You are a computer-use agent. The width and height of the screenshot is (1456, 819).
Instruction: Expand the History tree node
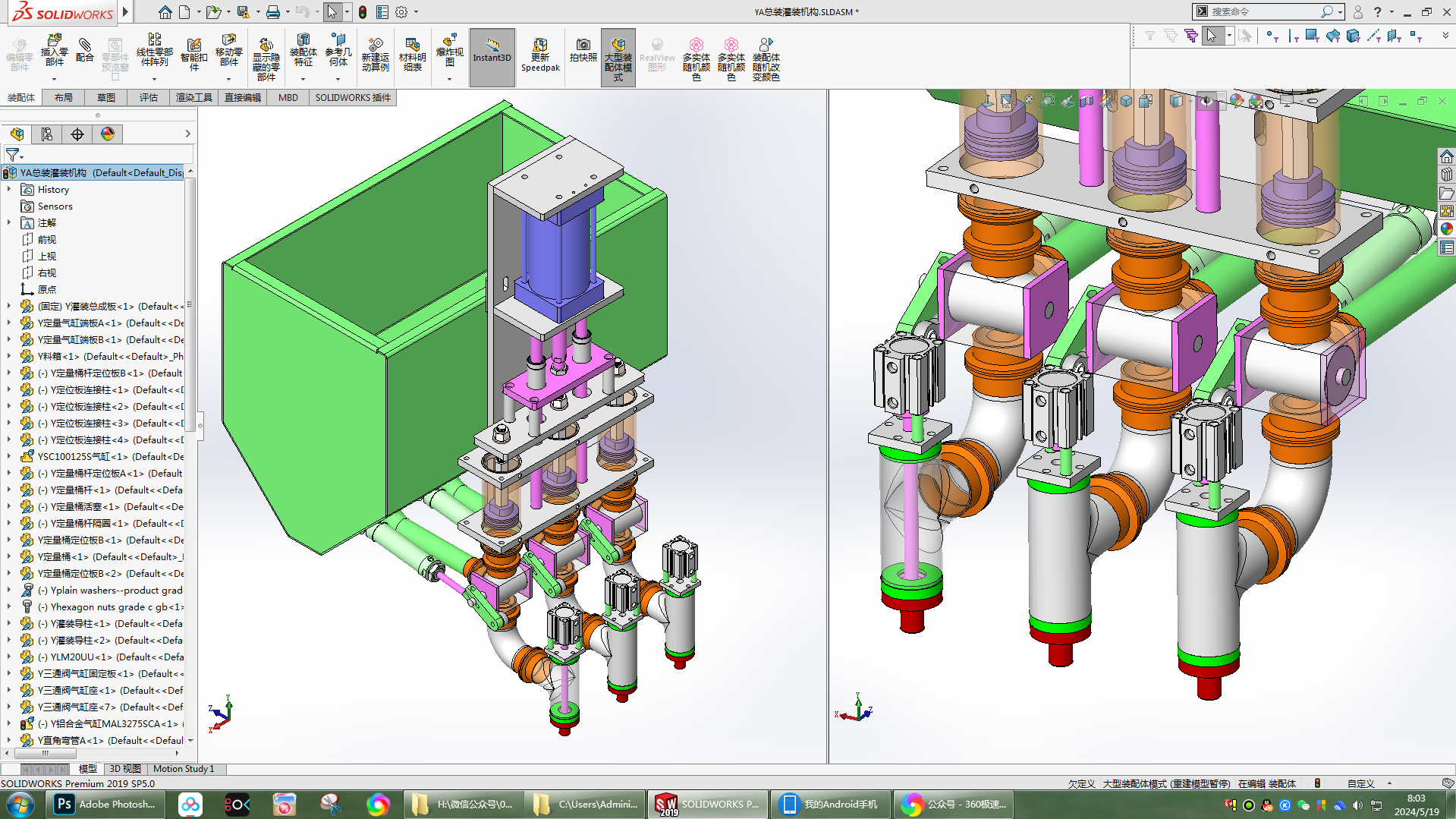tap(9, 189)
